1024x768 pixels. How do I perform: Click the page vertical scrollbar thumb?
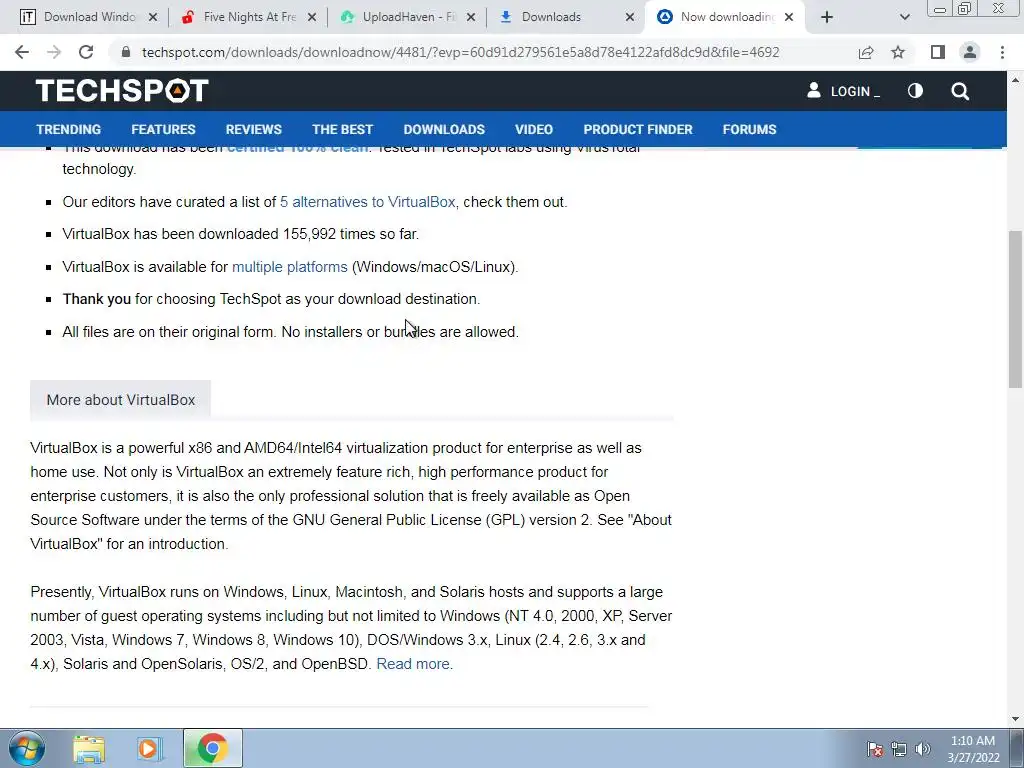click(x=1016, y=309)
